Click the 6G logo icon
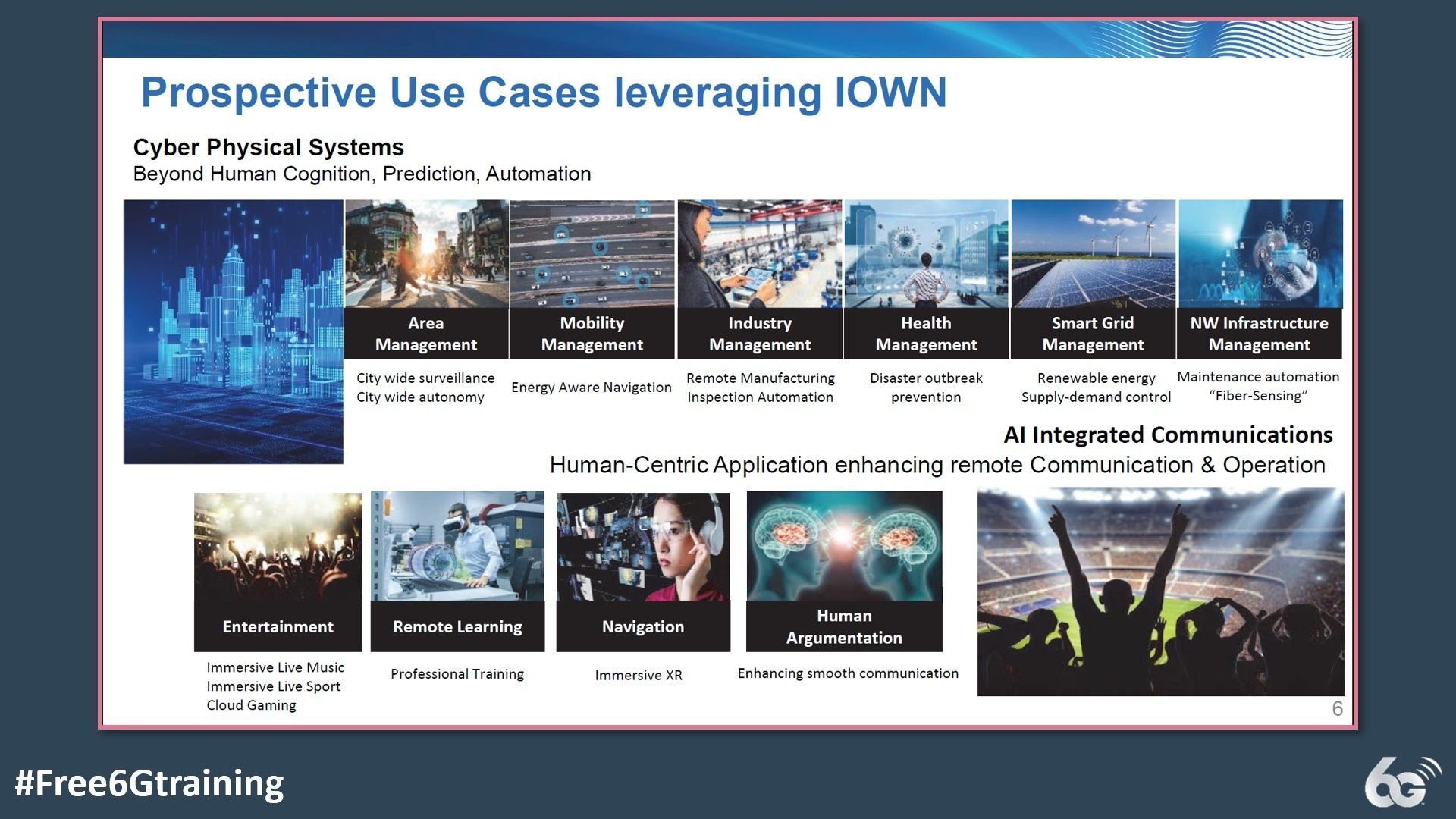Screen dimensions: 1456x819 [x=1401, y=783]
